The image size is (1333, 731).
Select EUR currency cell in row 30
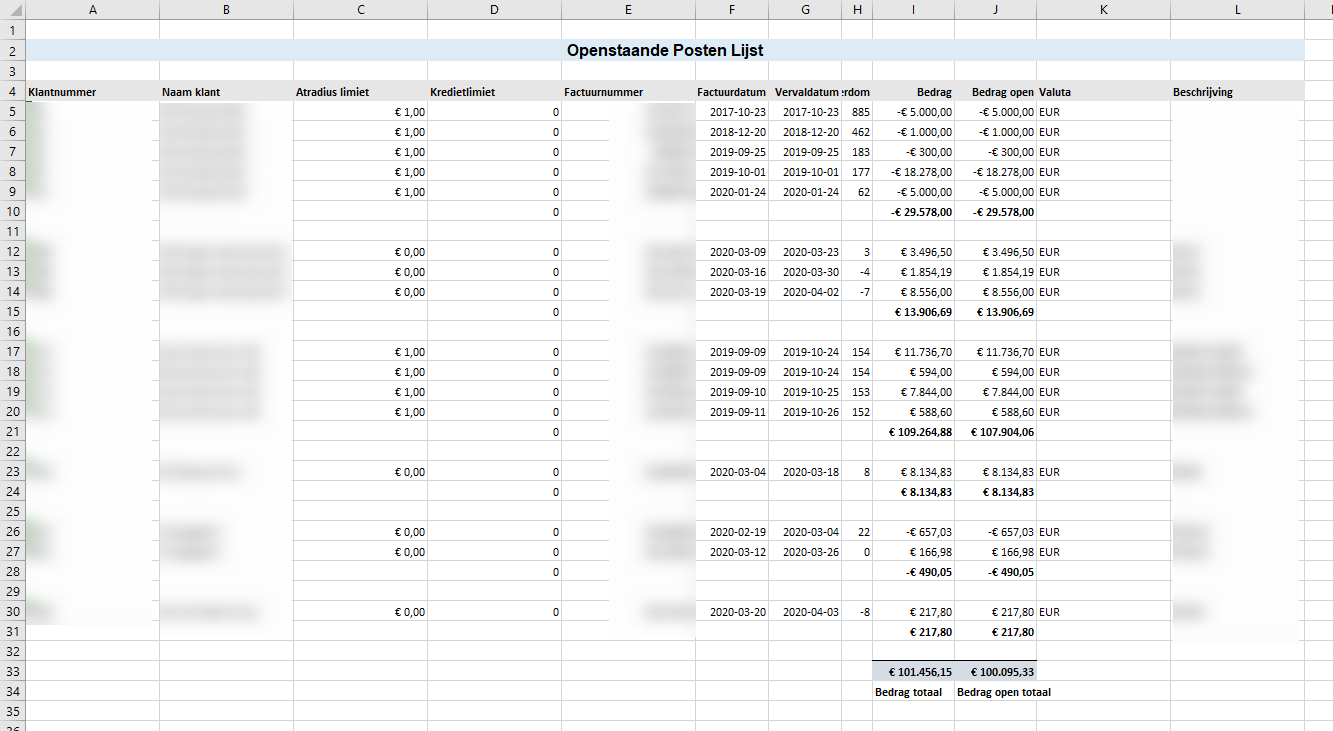pyautogui.click(x=1104, y=611)
